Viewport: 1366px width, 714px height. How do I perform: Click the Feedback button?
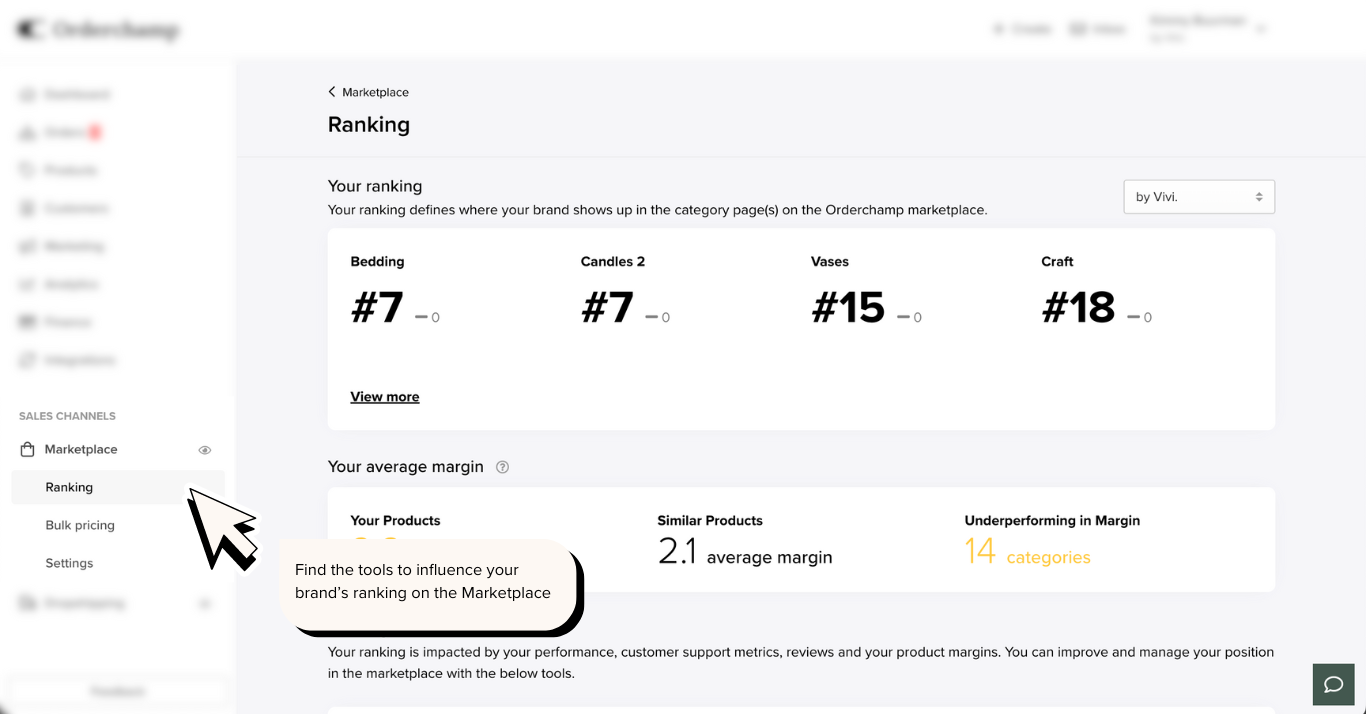(118, 692)
